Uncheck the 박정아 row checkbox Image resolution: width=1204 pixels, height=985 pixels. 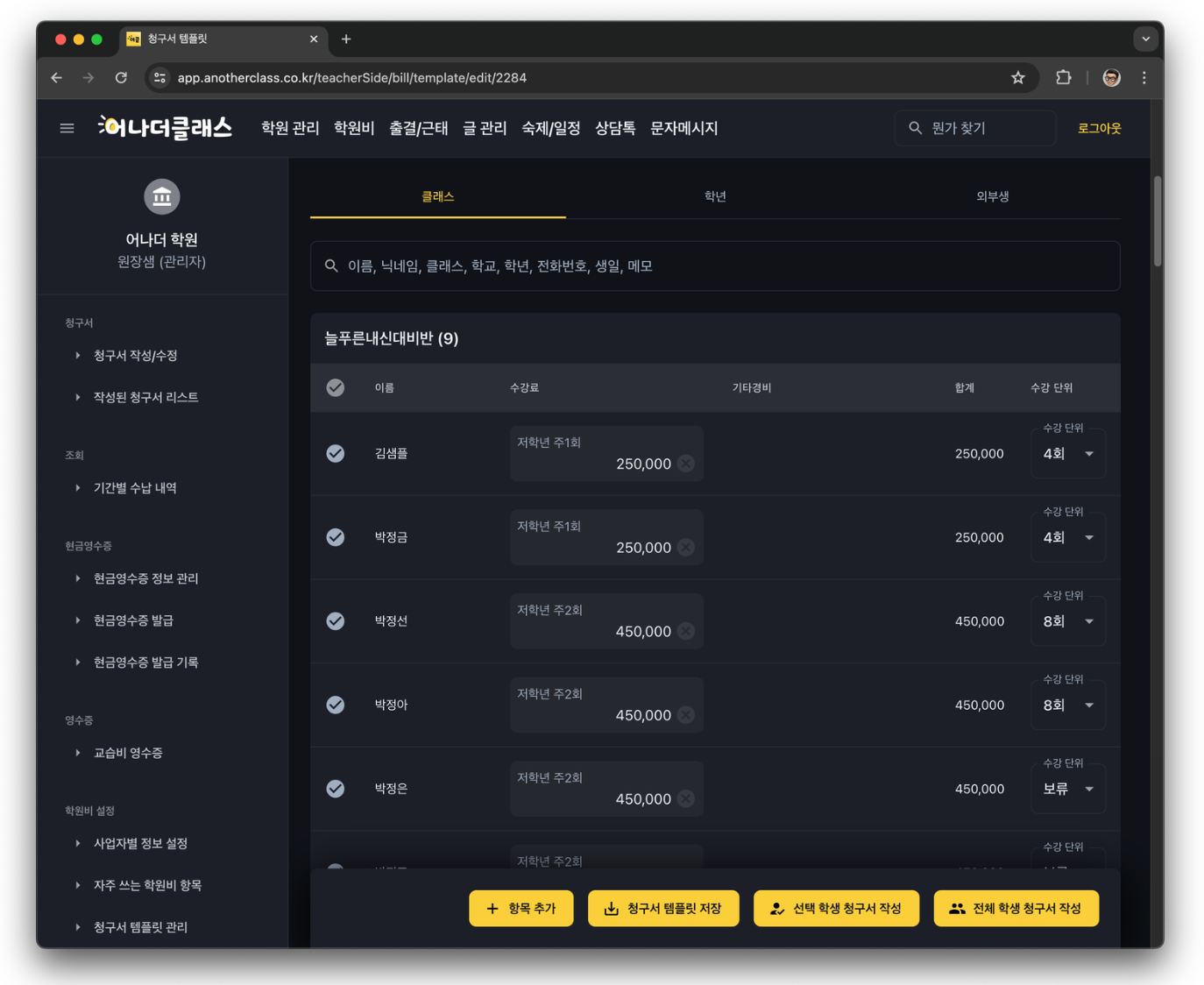pos(336,705)
